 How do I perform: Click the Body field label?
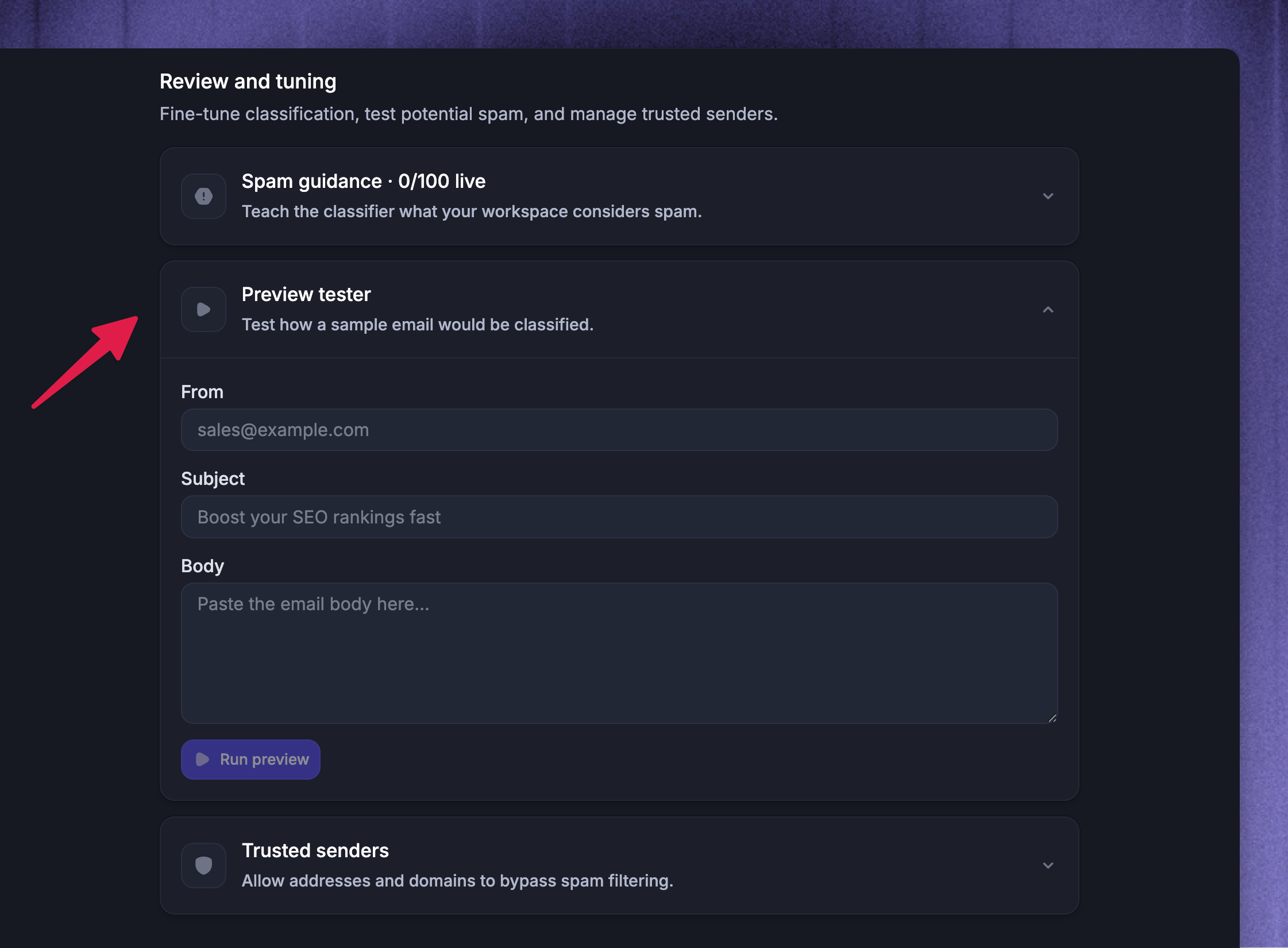point(203,566)
